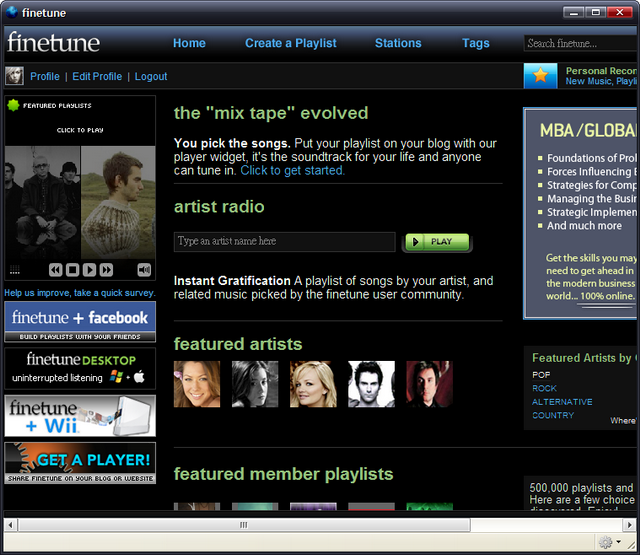
Task: Toggle the speaker volume icon in player
Action: (144, 270)
